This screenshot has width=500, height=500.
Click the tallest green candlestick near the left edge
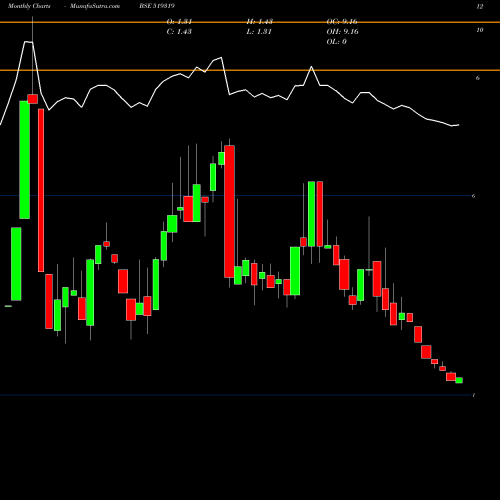click(24, 160)
